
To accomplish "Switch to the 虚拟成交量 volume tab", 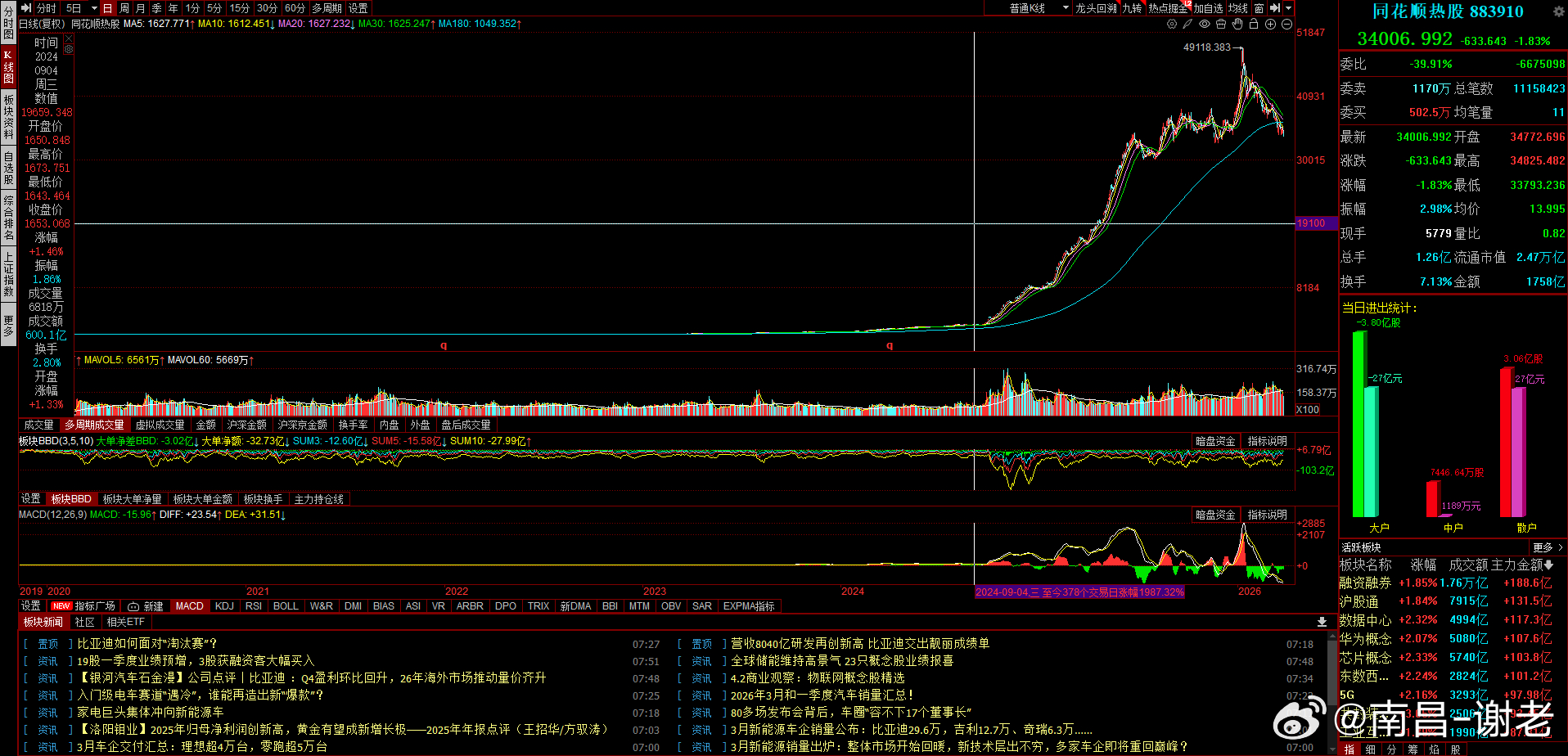I will [x=160, y=425].
